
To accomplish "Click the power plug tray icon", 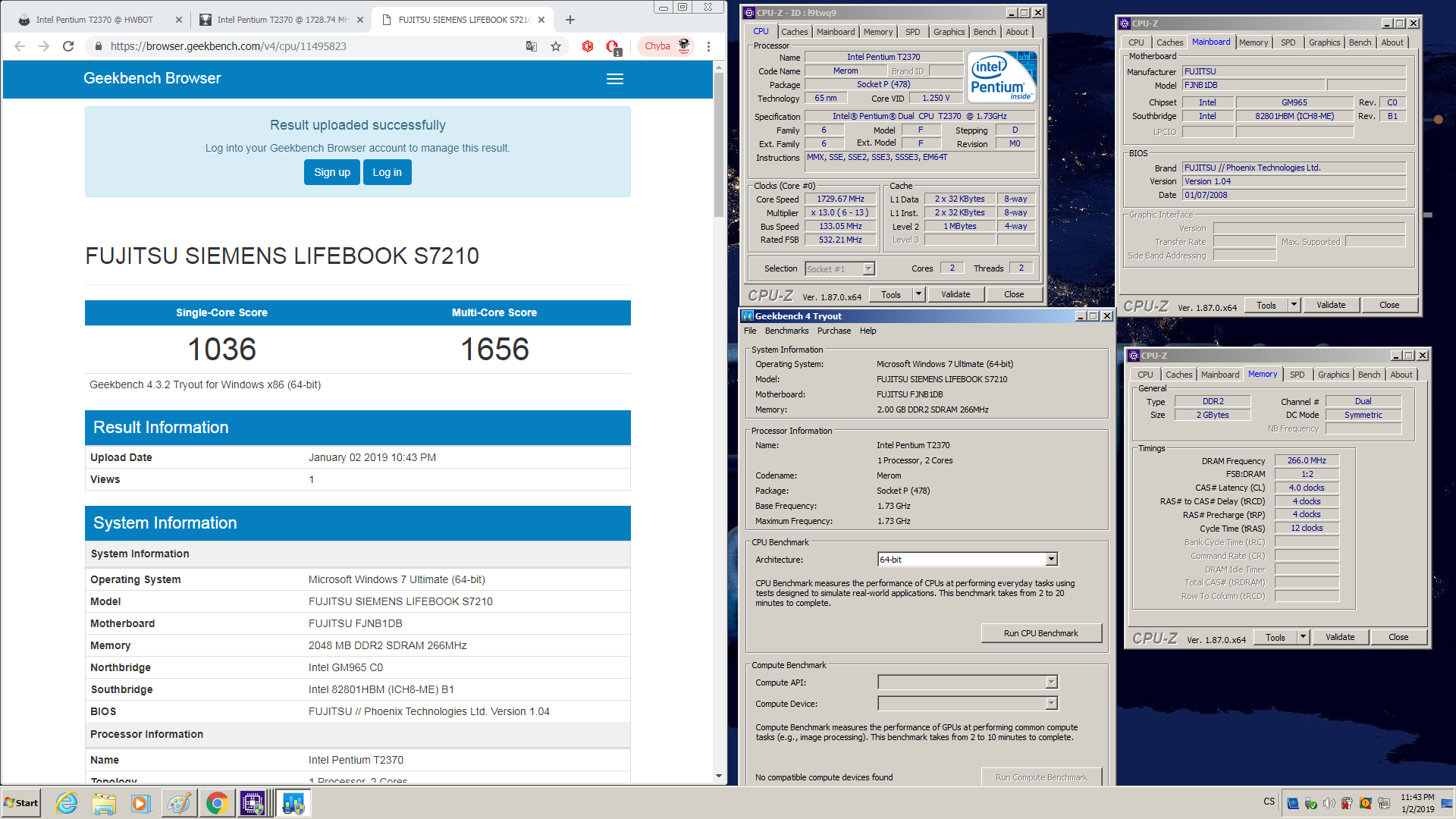I will [x=1347, y=803].
